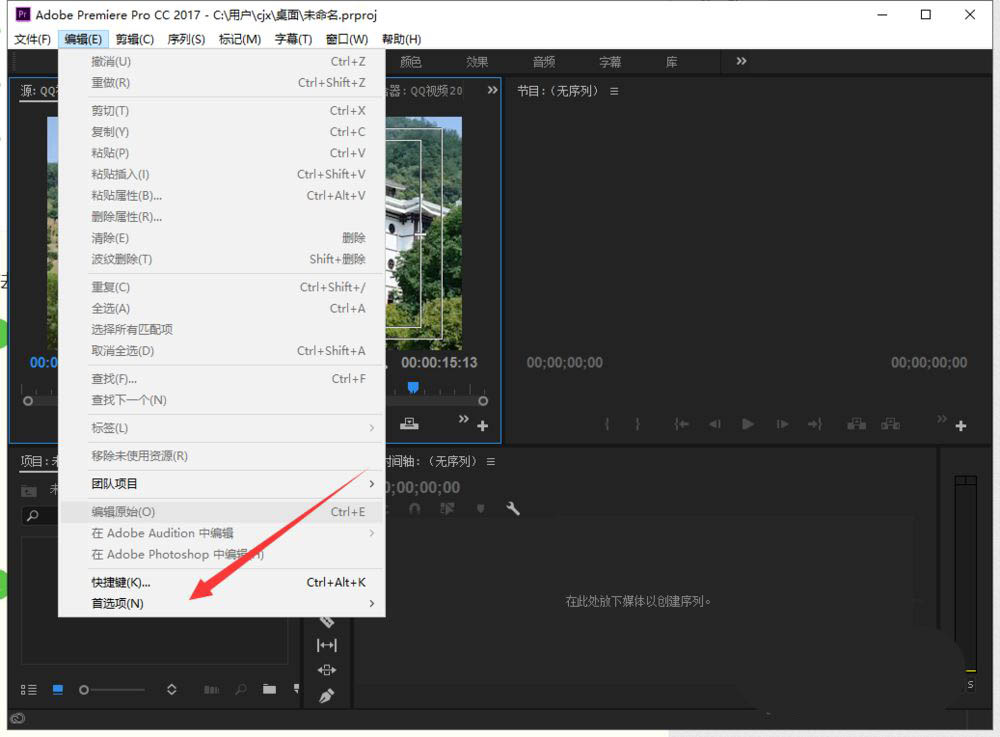Click the Lift icon in the Program monitor
The width and height of the screenshot is (1000, 737).
[856, 424]
